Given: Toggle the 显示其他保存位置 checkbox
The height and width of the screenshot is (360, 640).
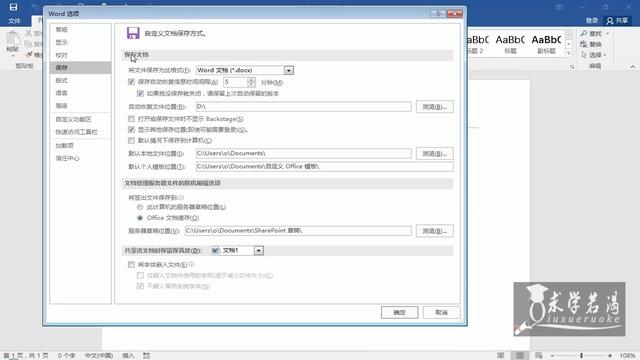Looking at the screenshot, I should [x=131, y=129].
